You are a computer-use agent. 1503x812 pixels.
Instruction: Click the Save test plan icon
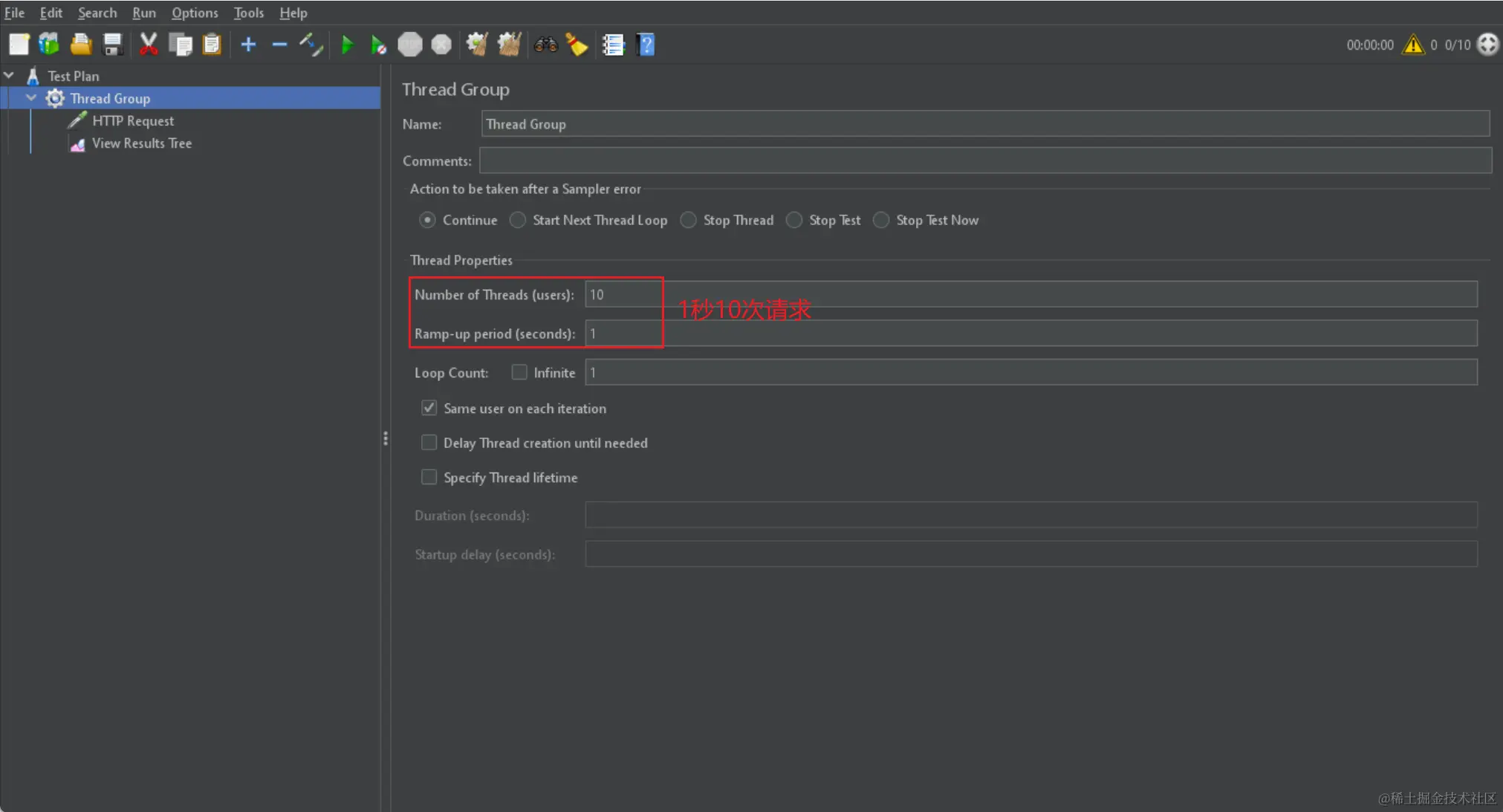(113, 45)
